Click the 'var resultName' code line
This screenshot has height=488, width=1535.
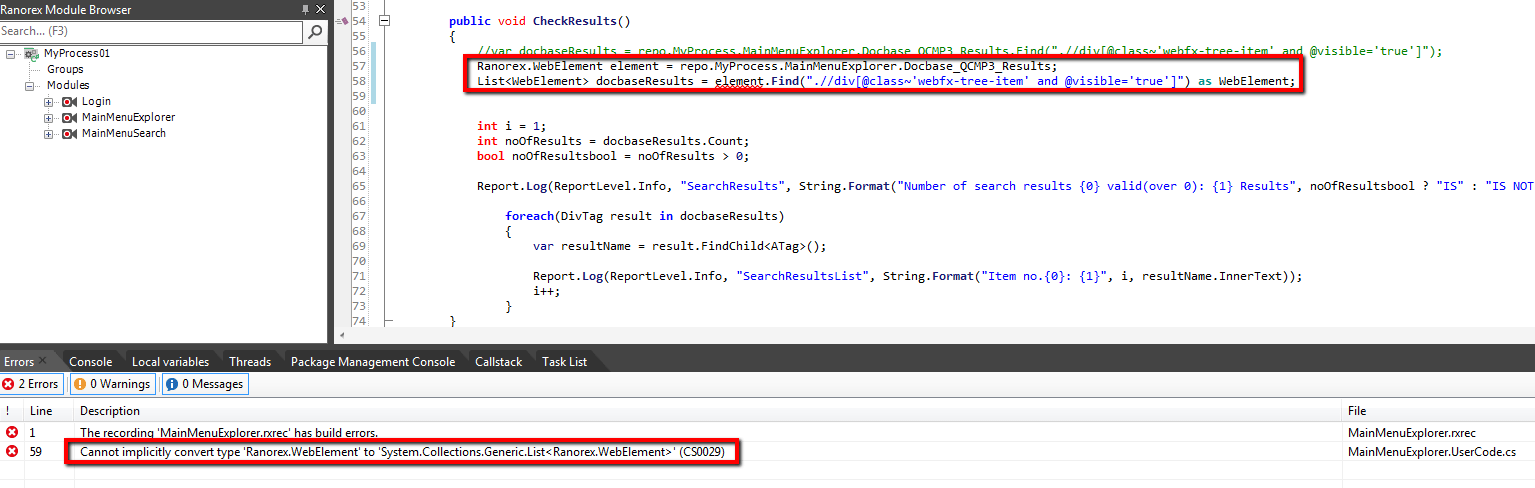(x=680, y=246)
